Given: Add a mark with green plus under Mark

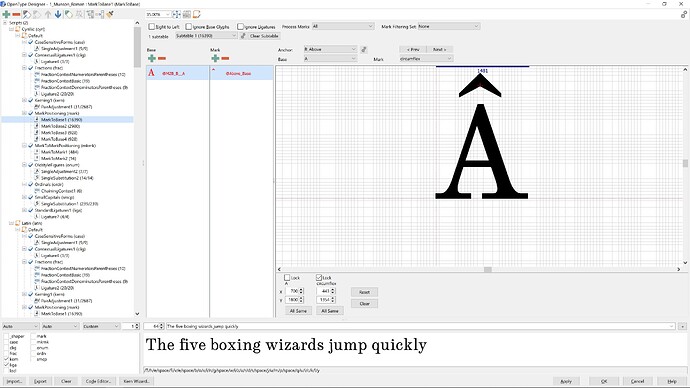Looking at the screenshot, I should coord(215,58).
